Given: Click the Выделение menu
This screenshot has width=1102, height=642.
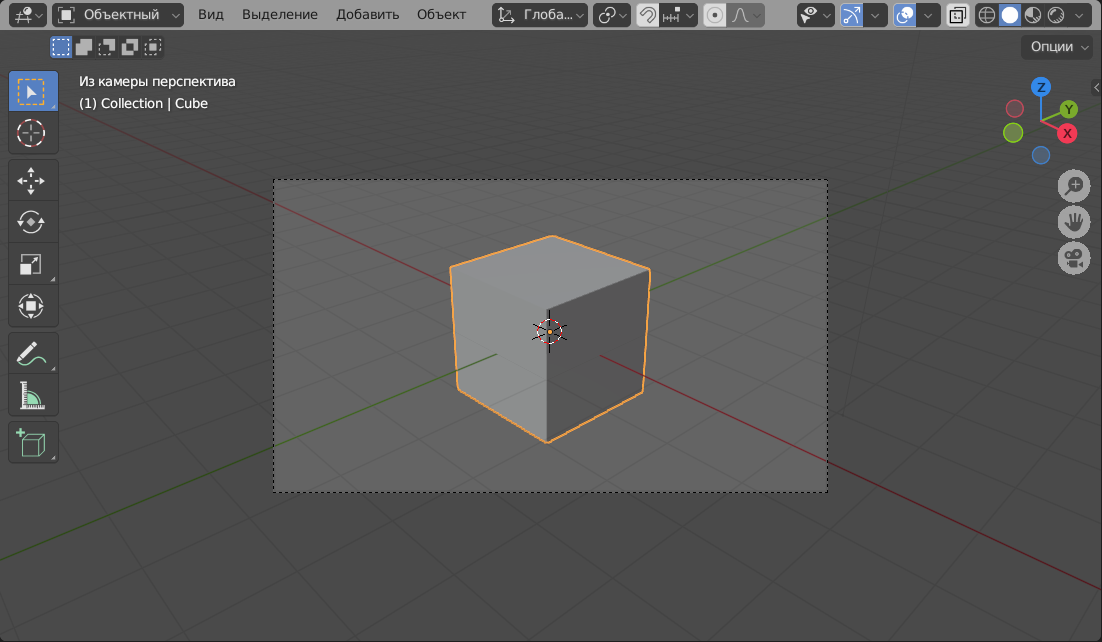Looking at the screenshot, I should (280, 15).
